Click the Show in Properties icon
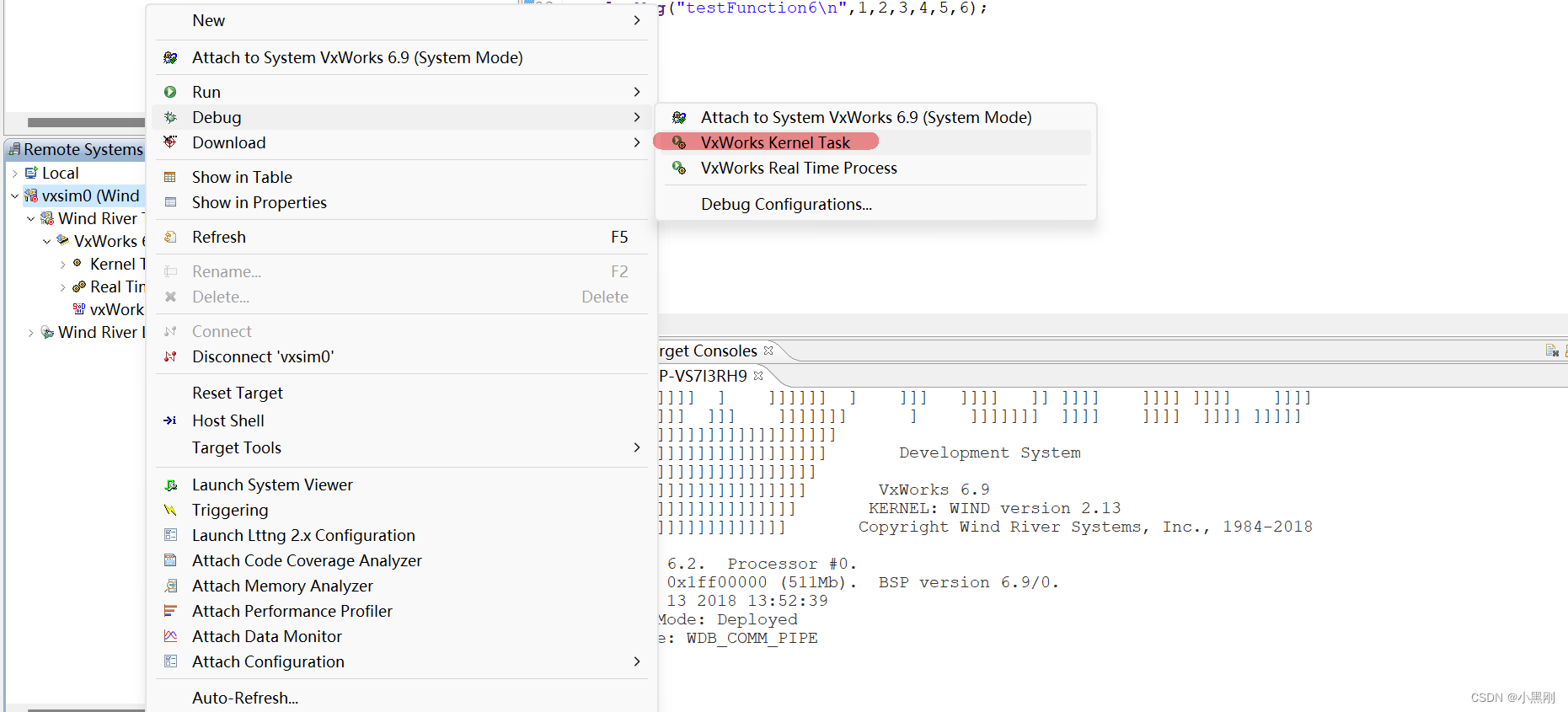 click(x=170, y=202)
